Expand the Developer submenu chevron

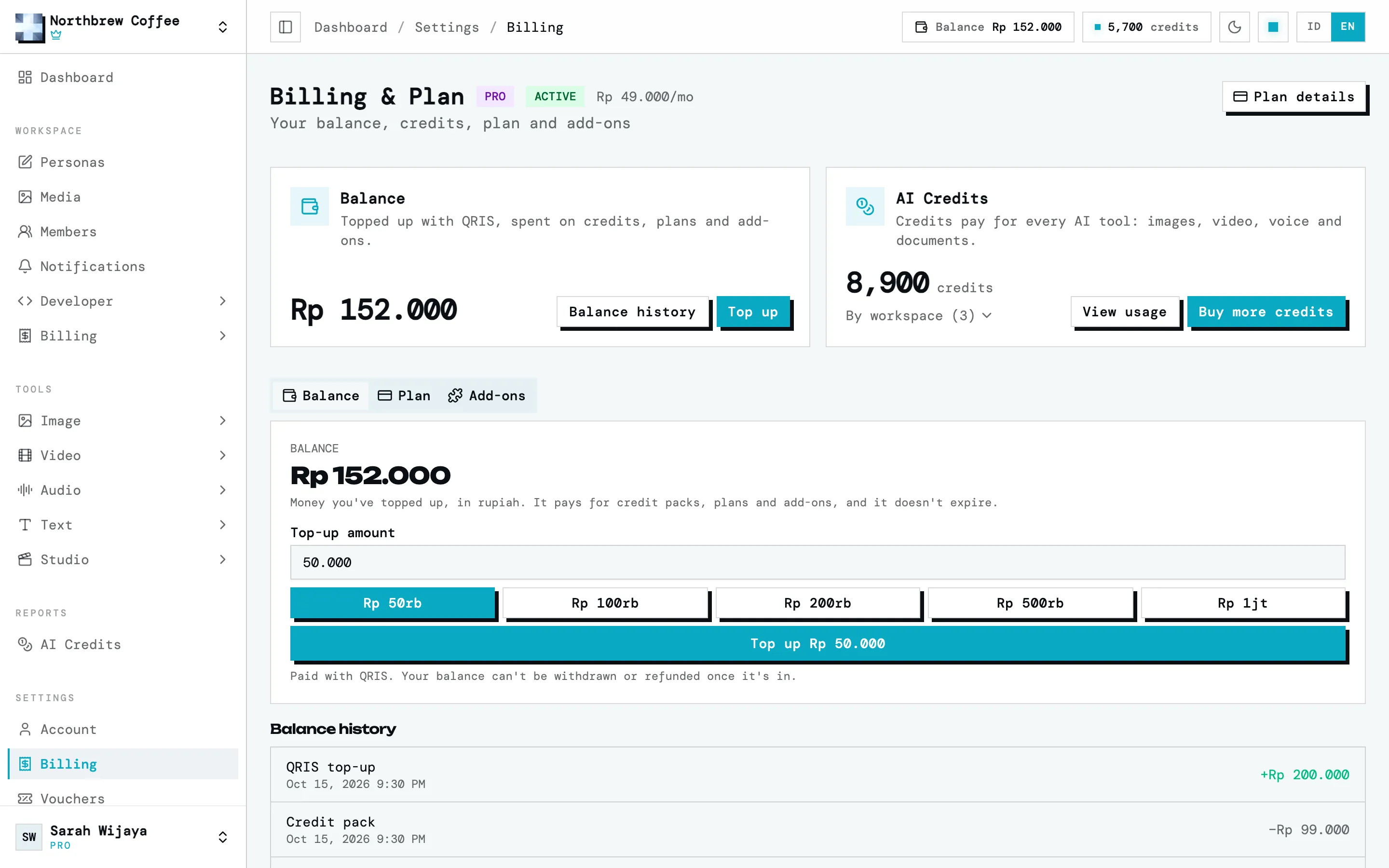[223, 301]
